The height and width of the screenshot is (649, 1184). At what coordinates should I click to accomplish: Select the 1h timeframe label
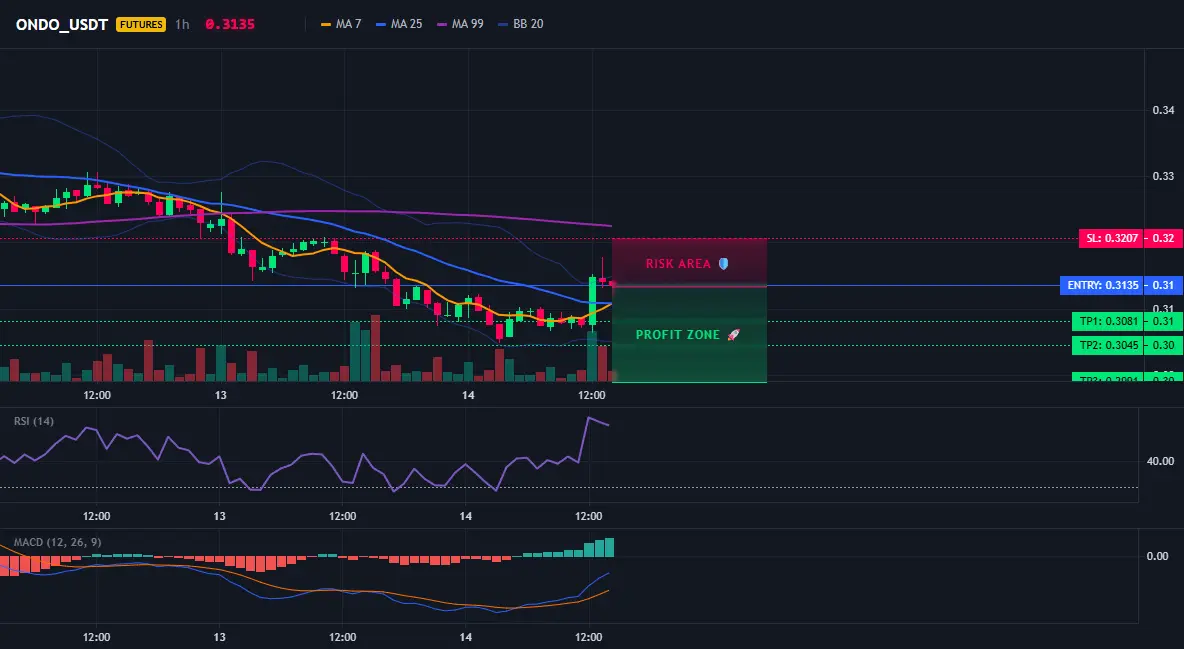[182, 24]
